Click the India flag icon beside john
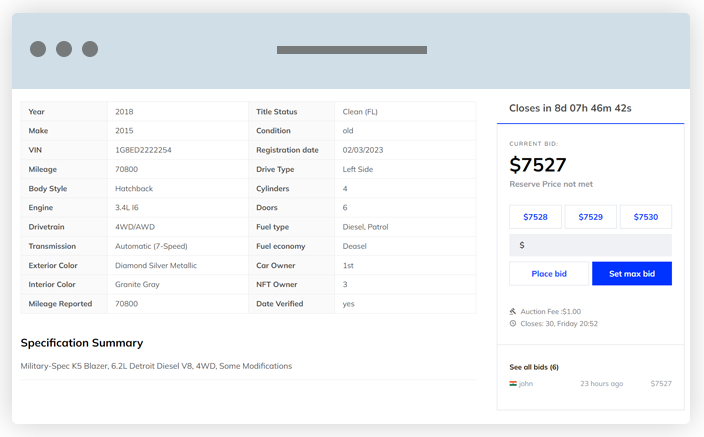The height and width of the screenshot is (437, 704). tap(513, 384)
